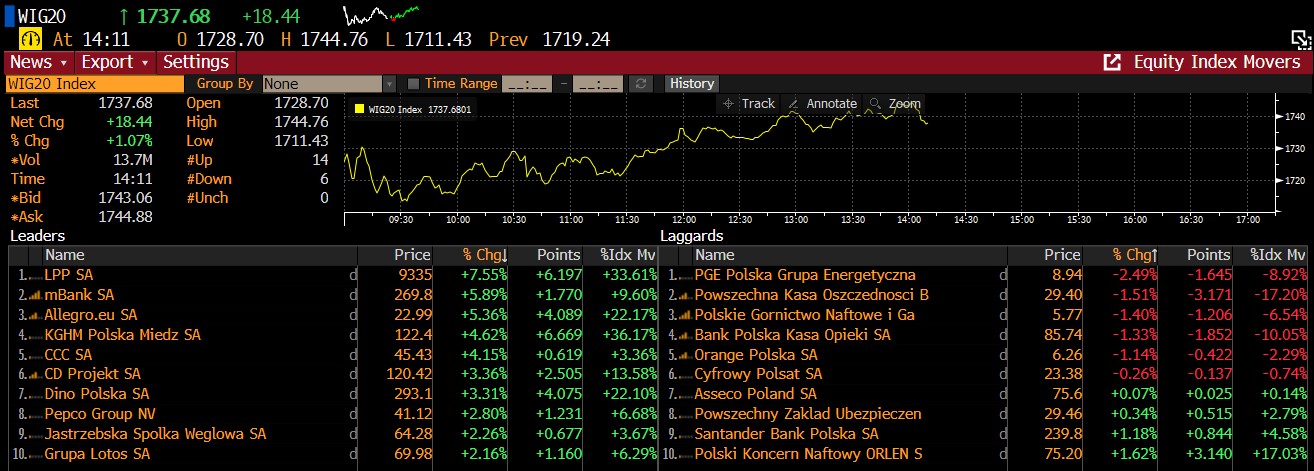Click Equity Index Movers title link
1314x471 pixels.
tap(1216, 62)
